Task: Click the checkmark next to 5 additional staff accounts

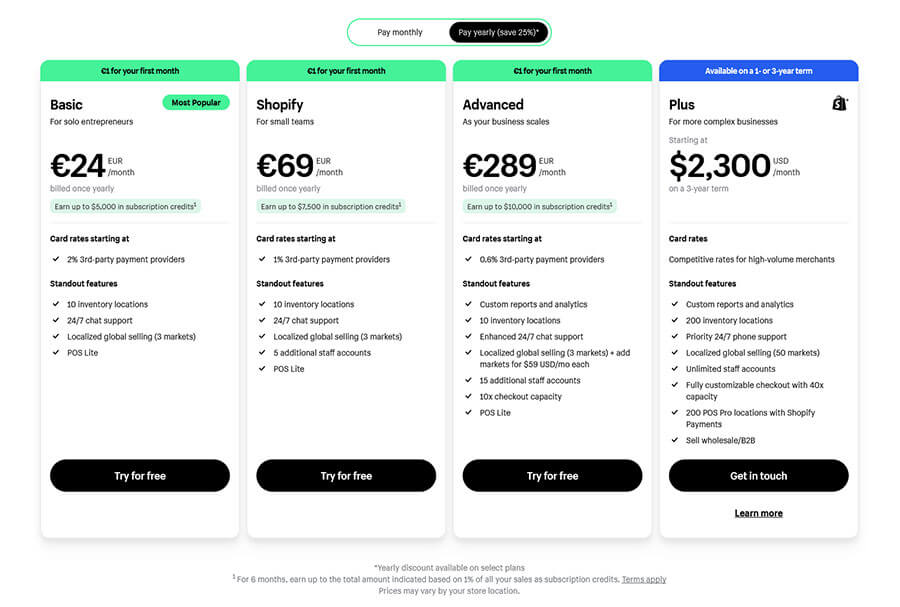Action: coord(261,352)
